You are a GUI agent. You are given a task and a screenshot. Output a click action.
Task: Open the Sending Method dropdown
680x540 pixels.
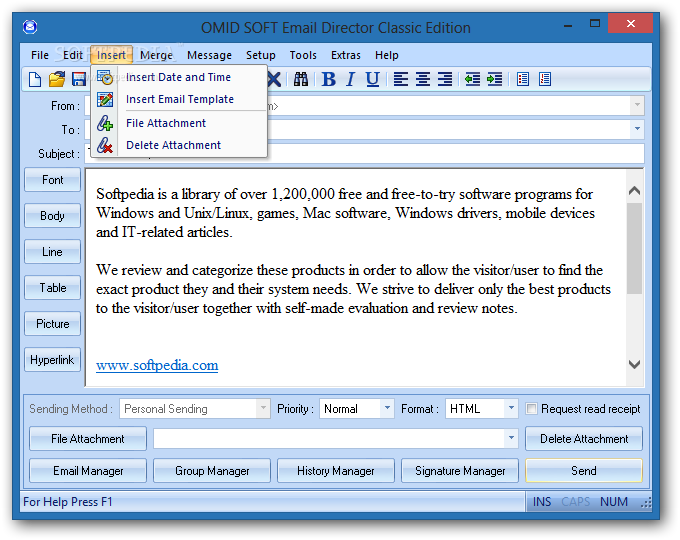tap(263, 408)
